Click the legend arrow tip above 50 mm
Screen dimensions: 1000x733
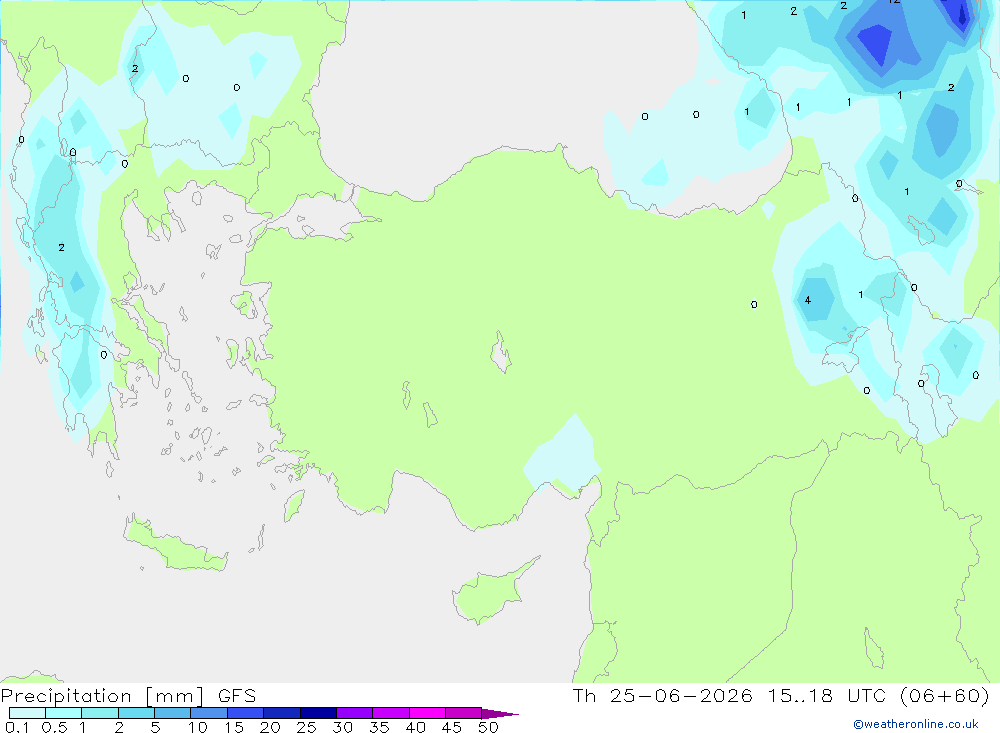(x=500, y=714)
